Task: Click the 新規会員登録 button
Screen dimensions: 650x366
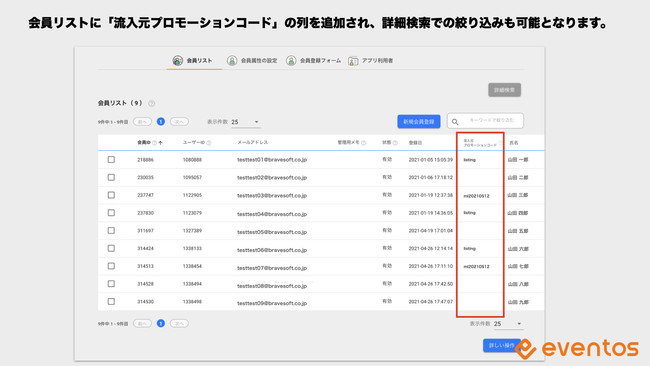Action: tap(419, 121)
